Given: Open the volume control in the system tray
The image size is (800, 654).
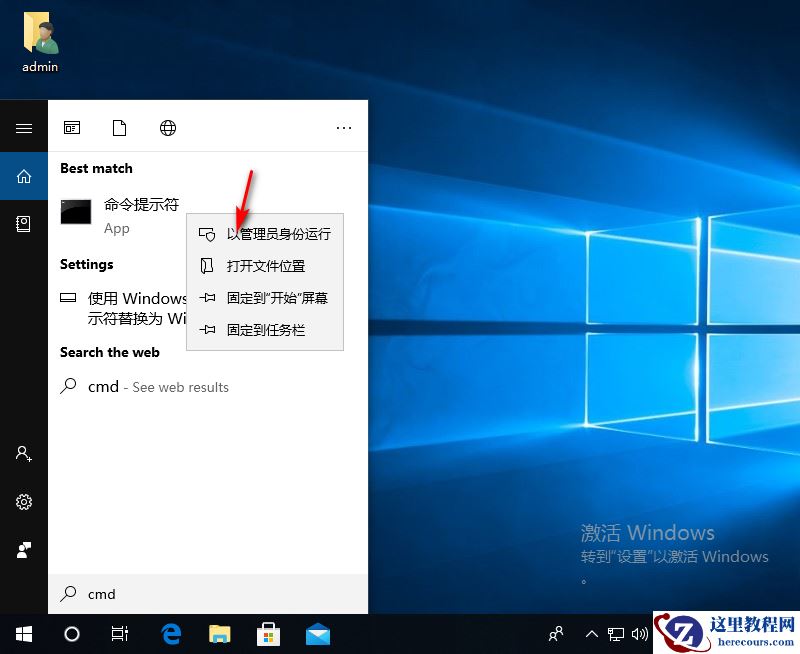Looking at the screenshot, I should click(641, 634).
